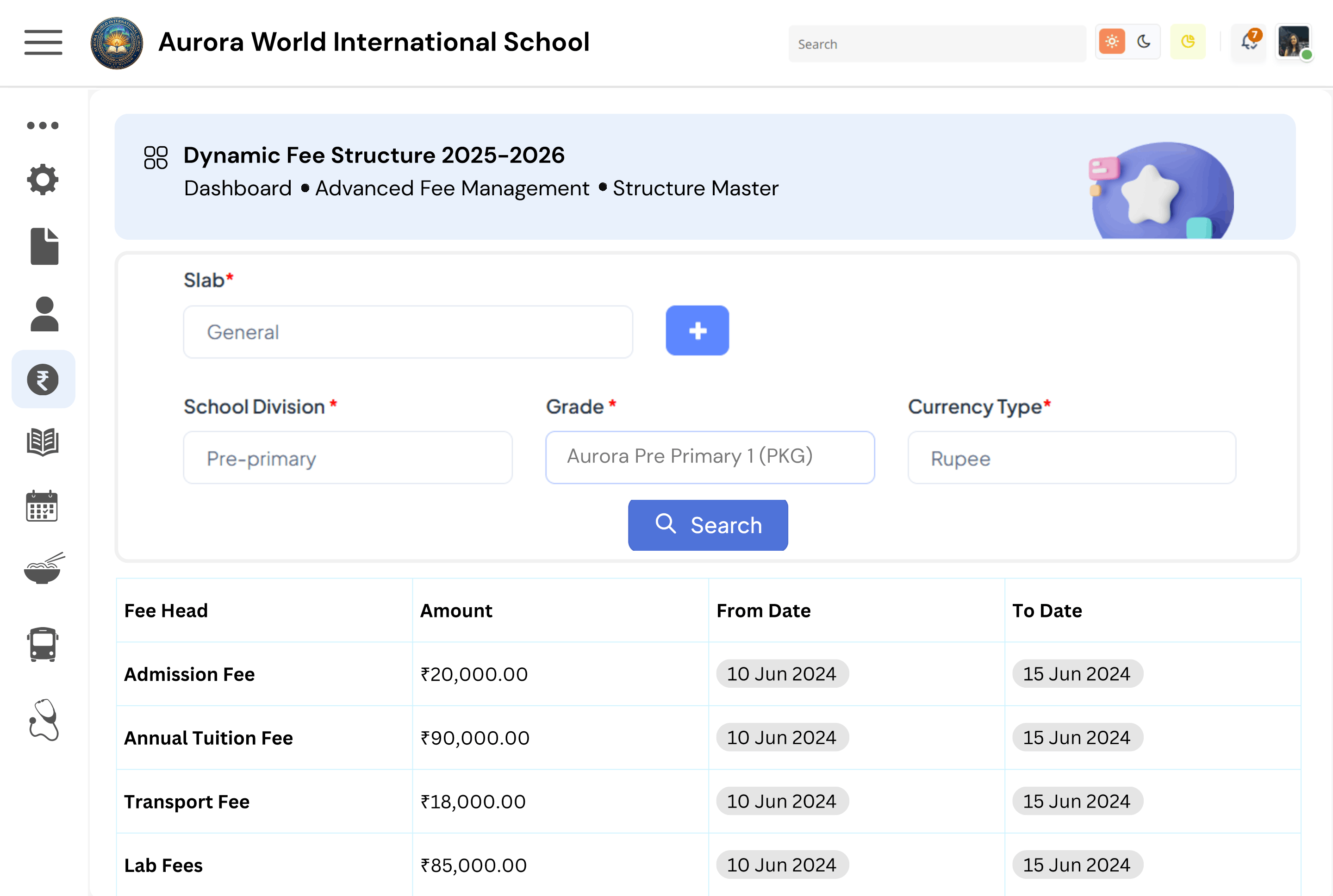Open the food bowl cafeteria icon

(44, 568)
